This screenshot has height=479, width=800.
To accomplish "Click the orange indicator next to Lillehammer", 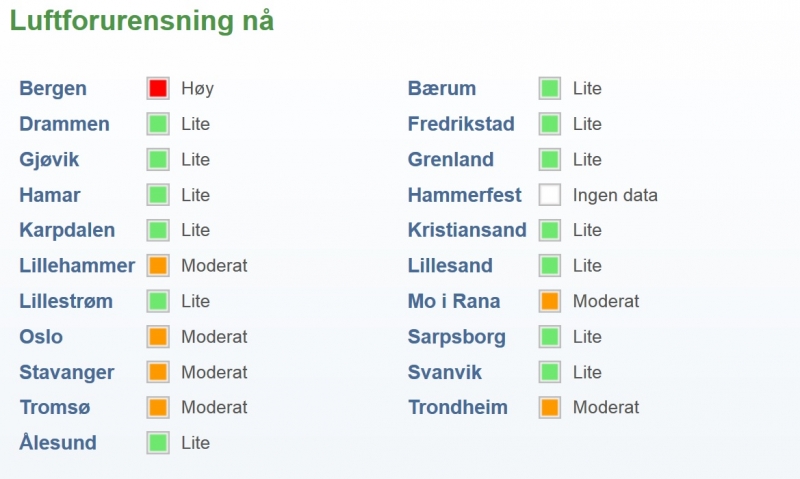I will (158, 266).
